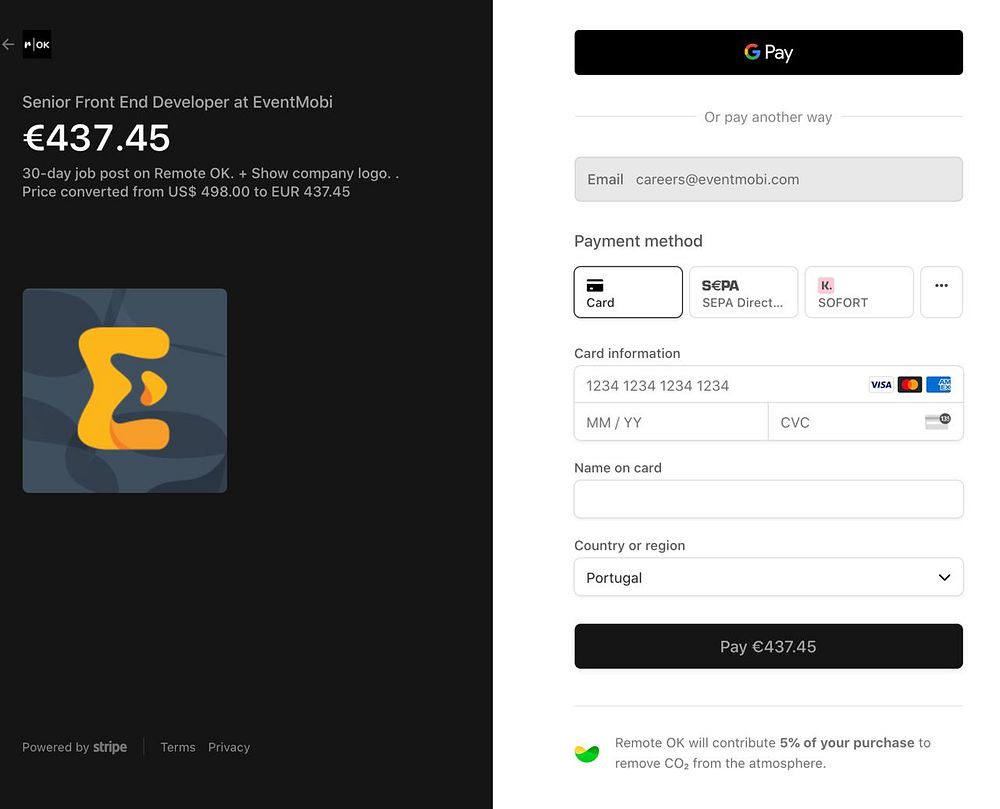Click the Remote OK logo icon
The width and height of the screenshot is (1000, 809).
[x=37, y=44]
